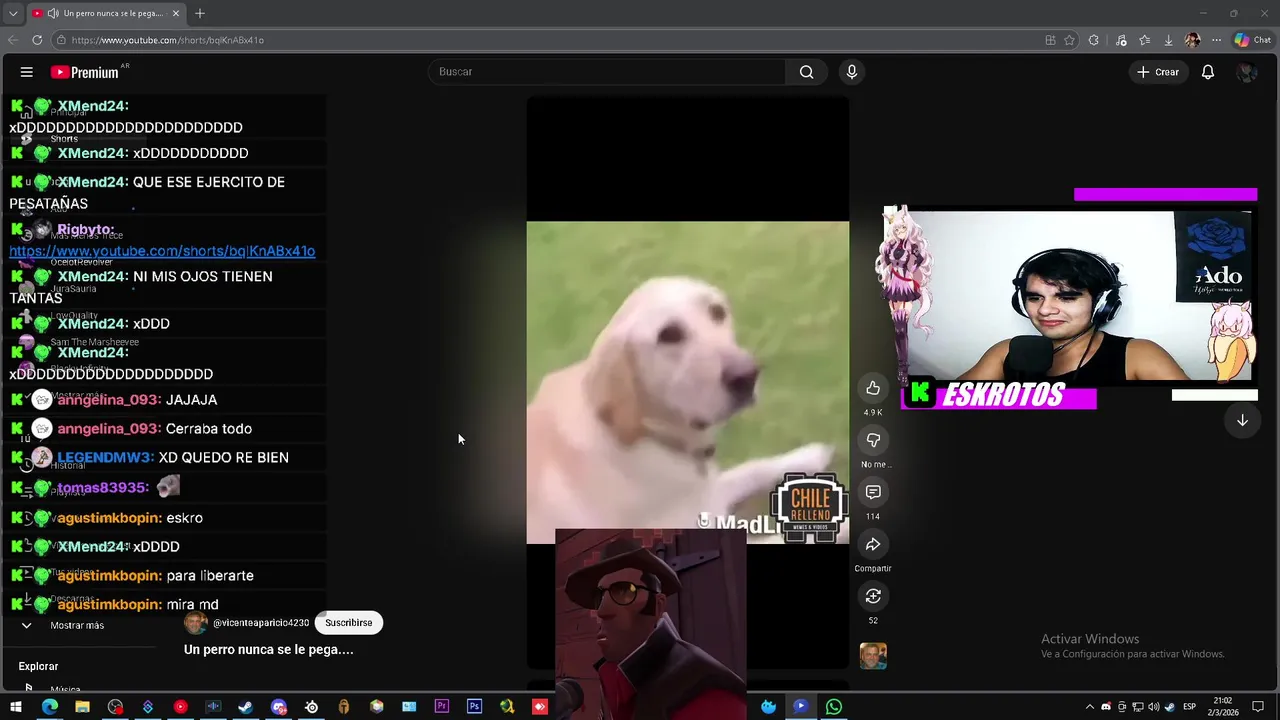Open the YouTube guide hamburger menu

click(x=27, y=72)
